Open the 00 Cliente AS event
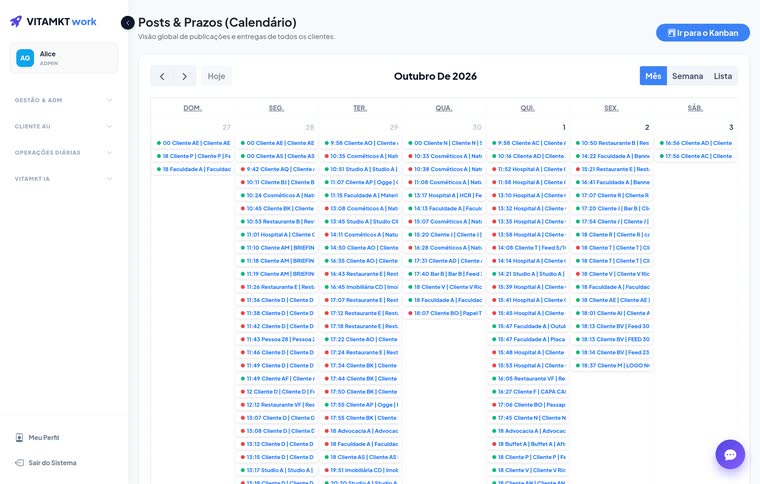 [x=277, y=156]
